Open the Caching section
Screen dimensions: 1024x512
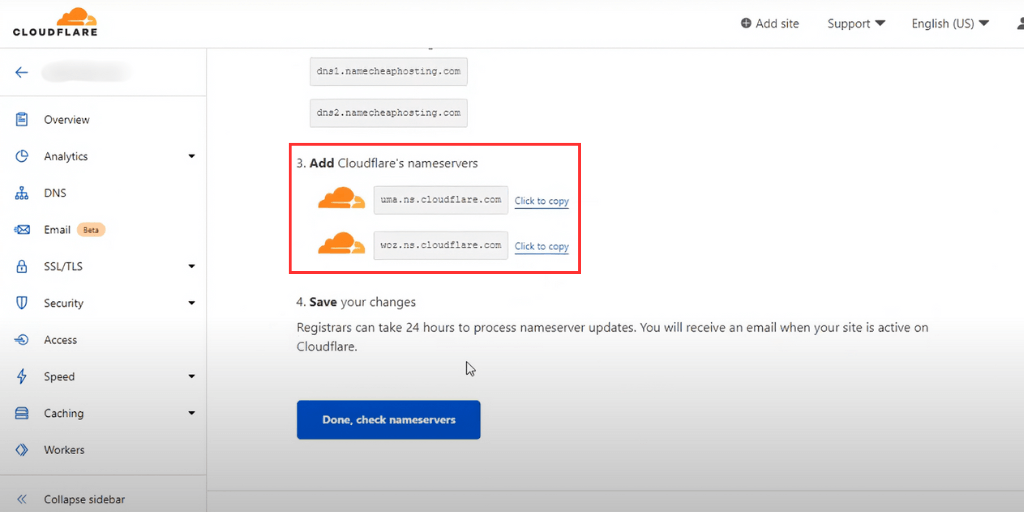coord(63,413)
